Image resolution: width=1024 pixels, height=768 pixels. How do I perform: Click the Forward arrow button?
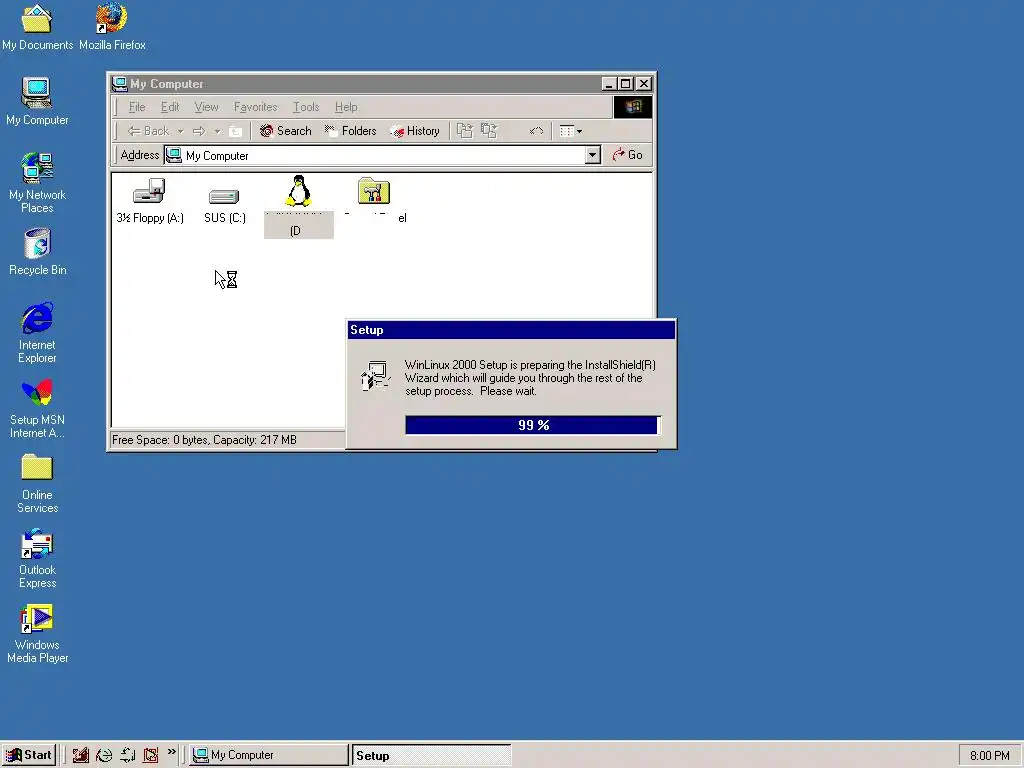coord(199,131)
